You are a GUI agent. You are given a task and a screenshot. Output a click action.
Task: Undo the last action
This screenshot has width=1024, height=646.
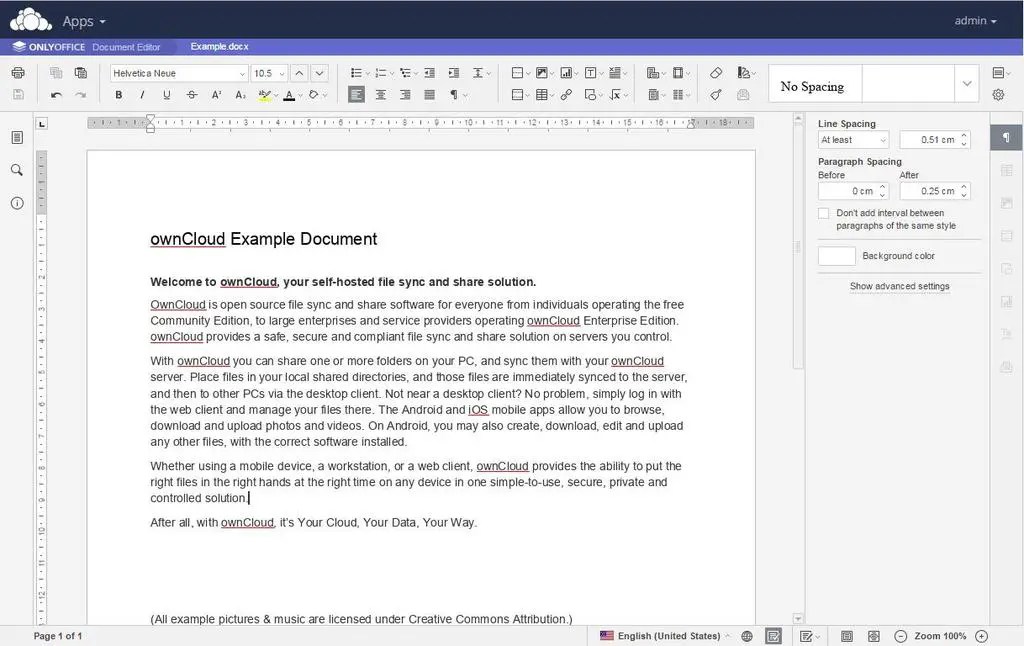[x=57, y=95]
